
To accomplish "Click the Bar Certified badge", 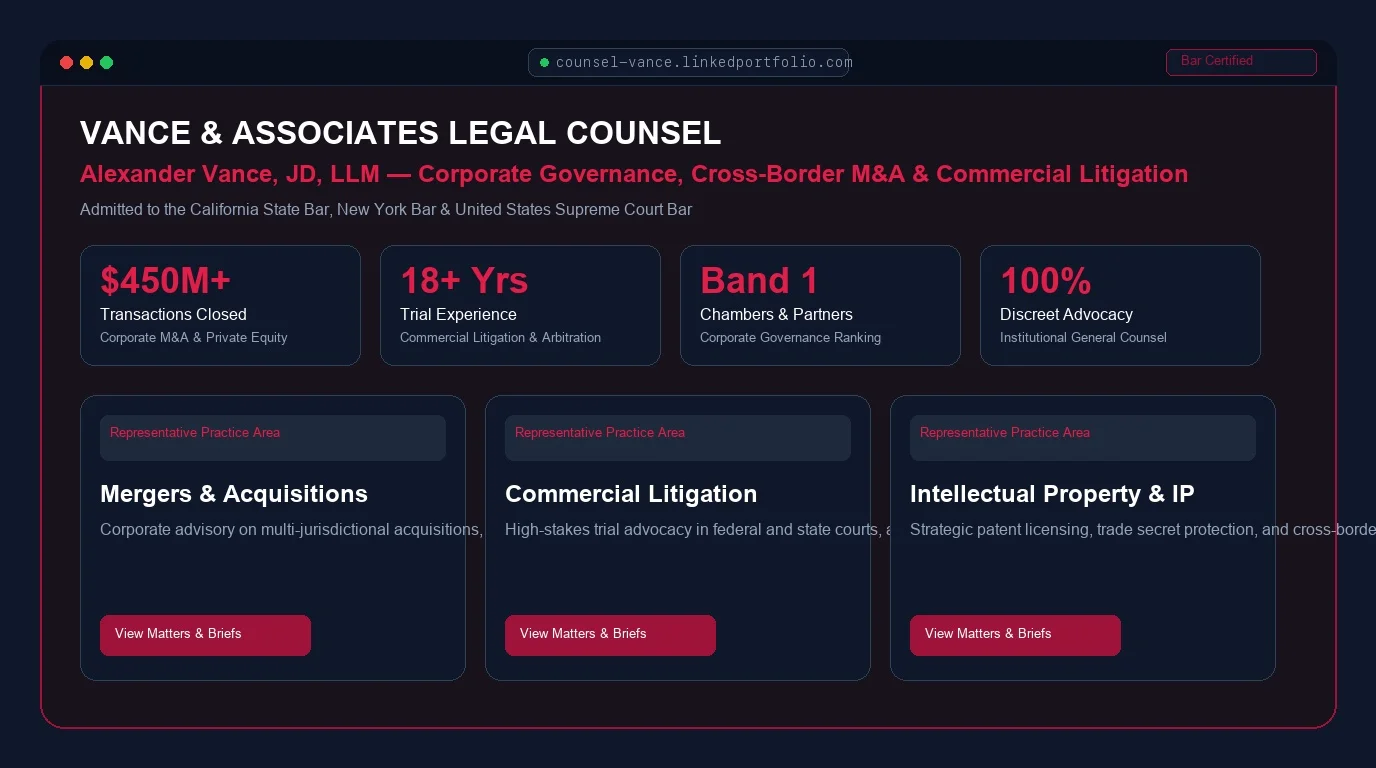I will tap(1241, 62).
